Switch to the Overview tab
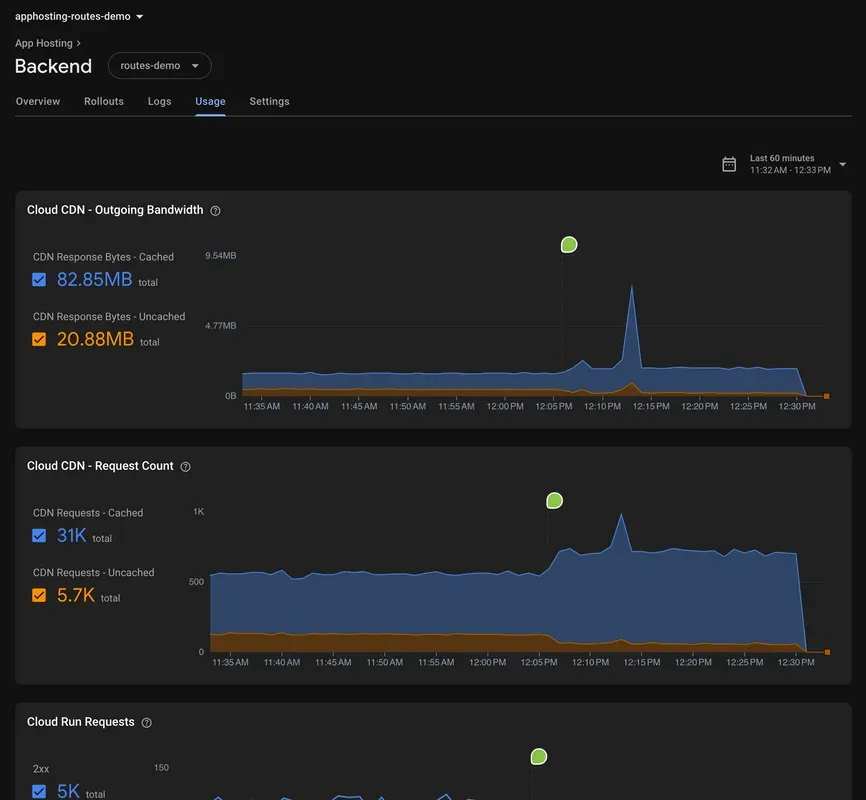This screenshot has width=866, height=800. click(38, 101)
